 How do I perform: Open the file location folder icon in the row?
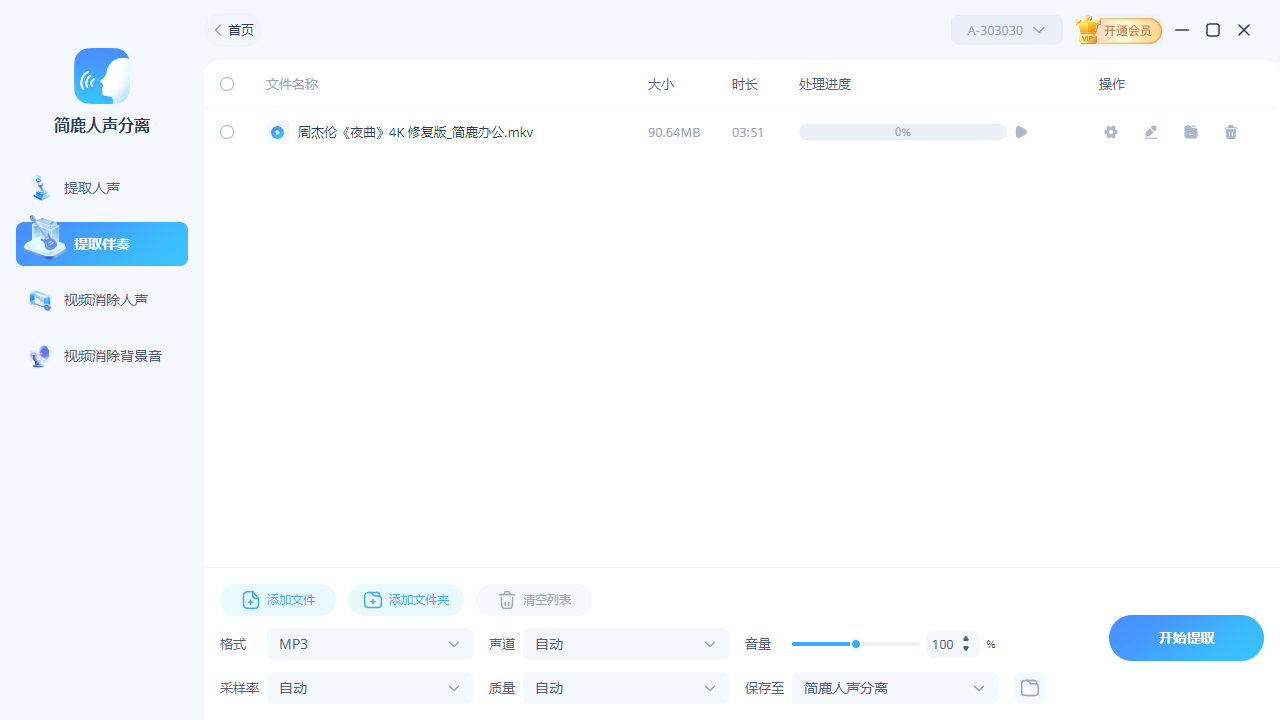click(1190, 132)
